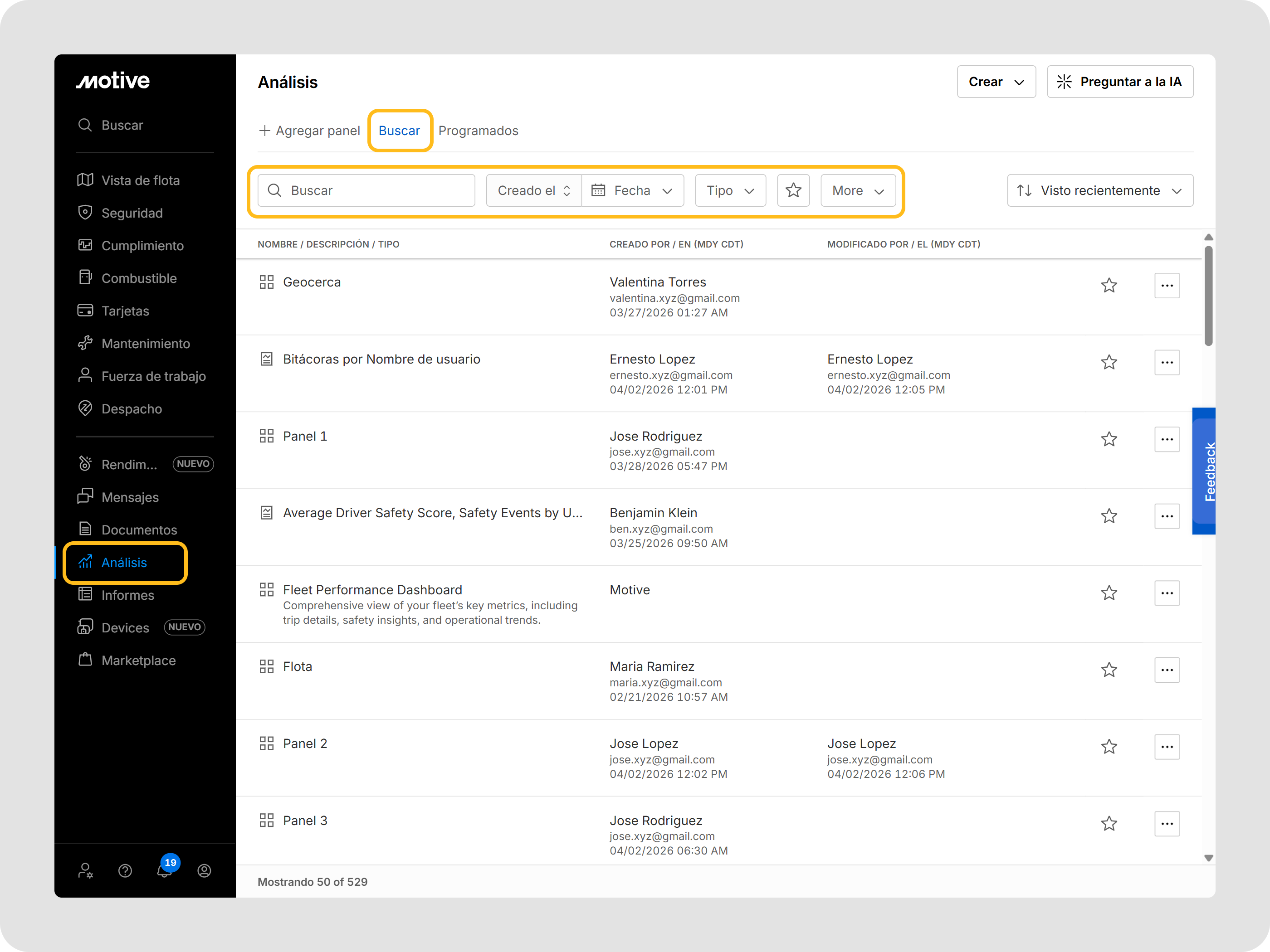Toggle the favorites filter star button
Viewport: 1270px width, 952px height.
click(x=793, y=190)
